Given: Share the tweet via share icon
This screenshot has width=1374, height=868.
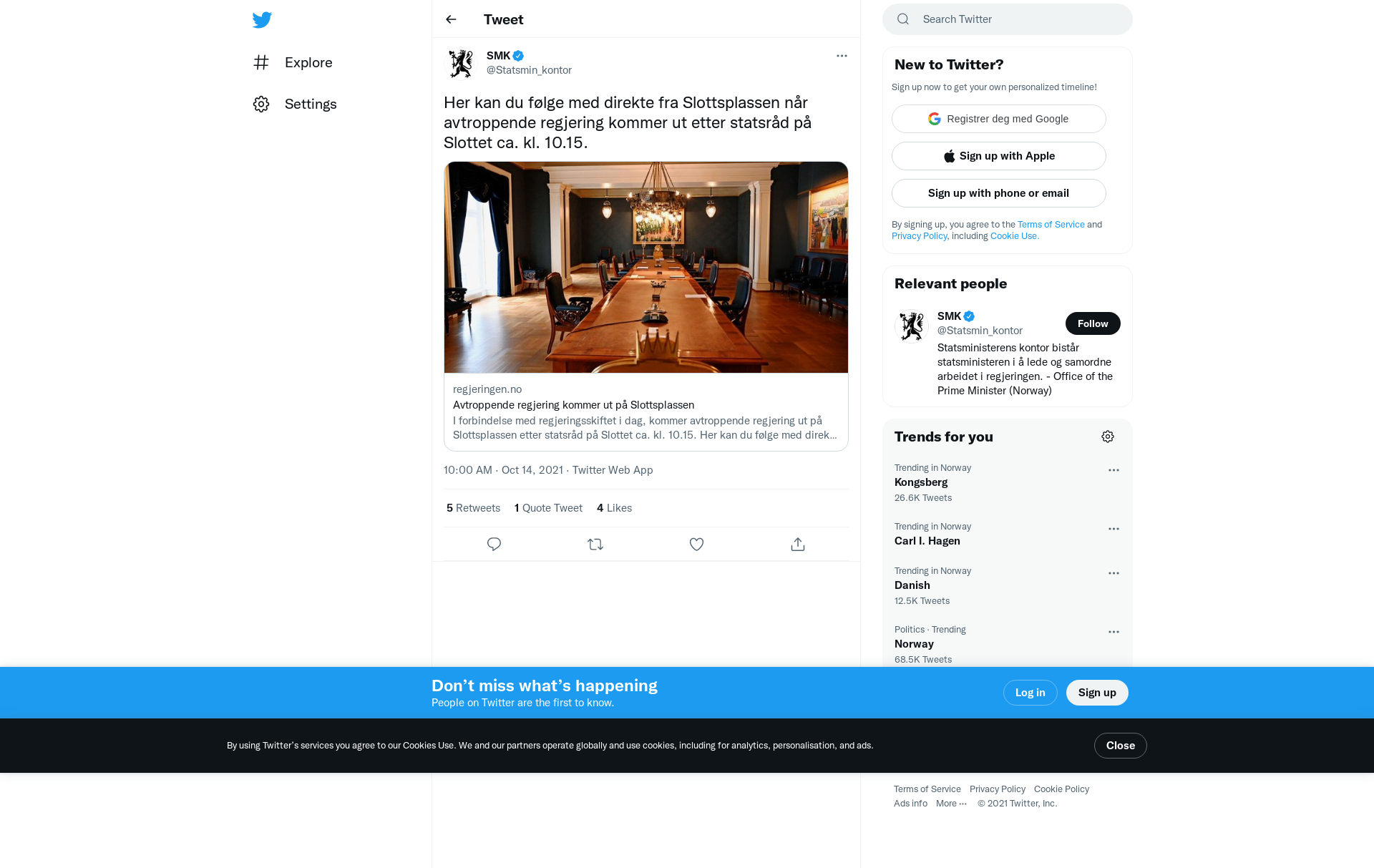Looking at the screenshot, I should click(x=798, y=545).
